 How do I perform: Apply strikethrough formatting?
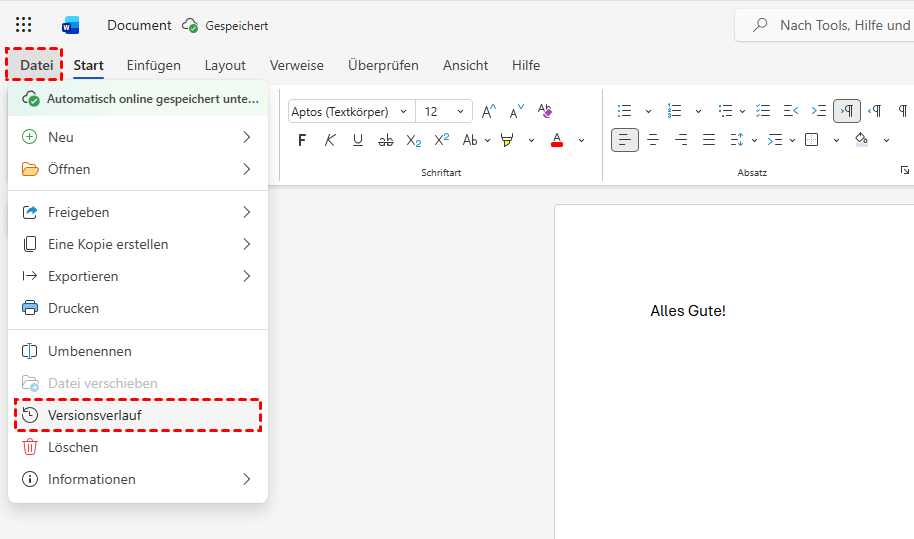[x=386, y=140]
